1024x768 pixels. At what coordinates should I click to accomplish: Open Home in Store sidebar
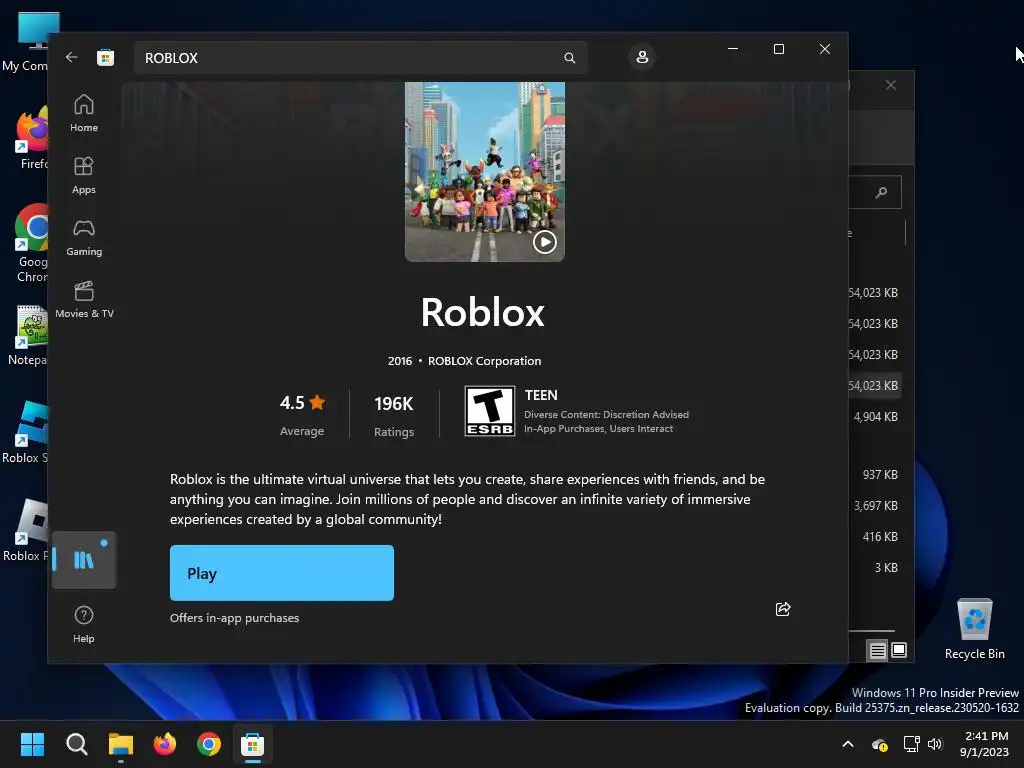(x=84, y=113)
